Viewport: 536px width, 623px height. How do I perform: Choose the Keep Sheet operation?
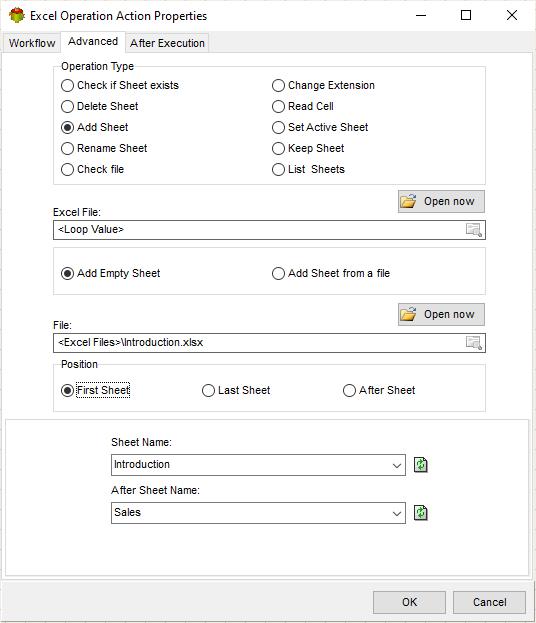coord(308,148)
